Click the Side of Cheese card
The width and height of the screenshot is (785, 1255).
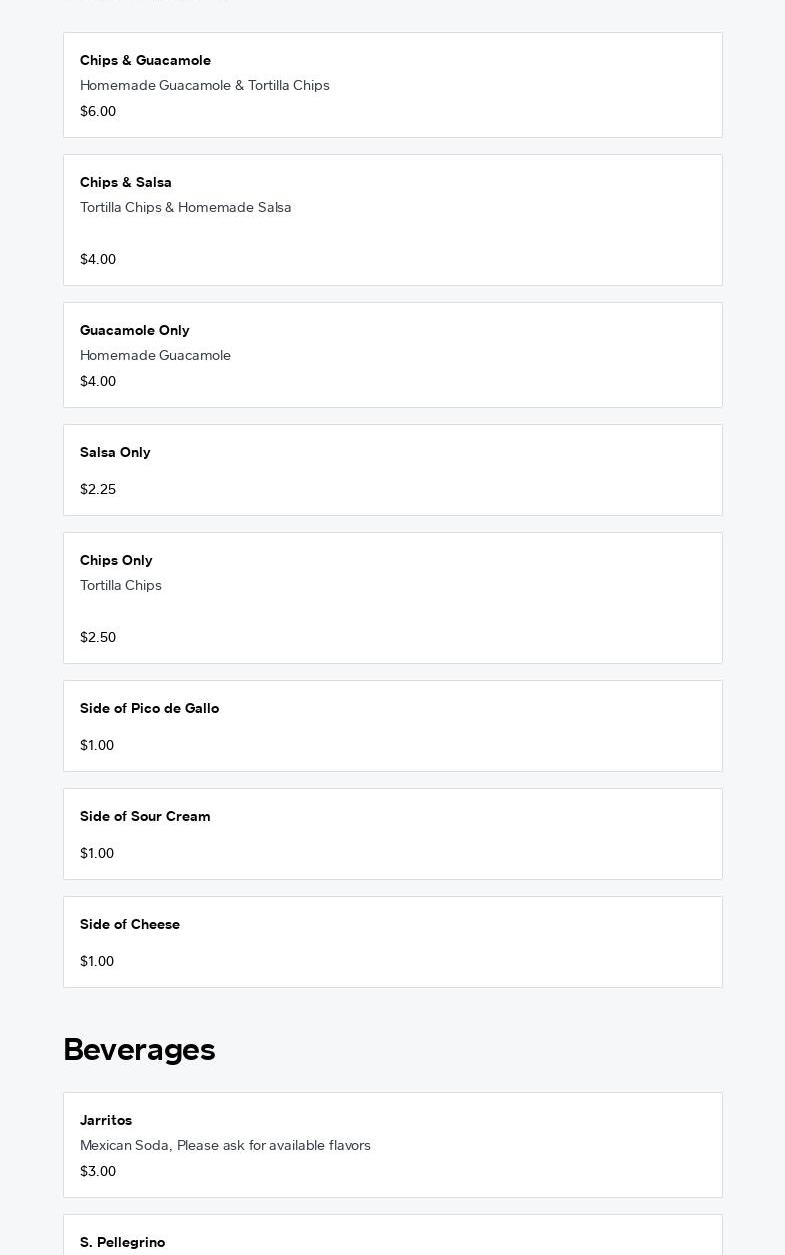point(392,942)
